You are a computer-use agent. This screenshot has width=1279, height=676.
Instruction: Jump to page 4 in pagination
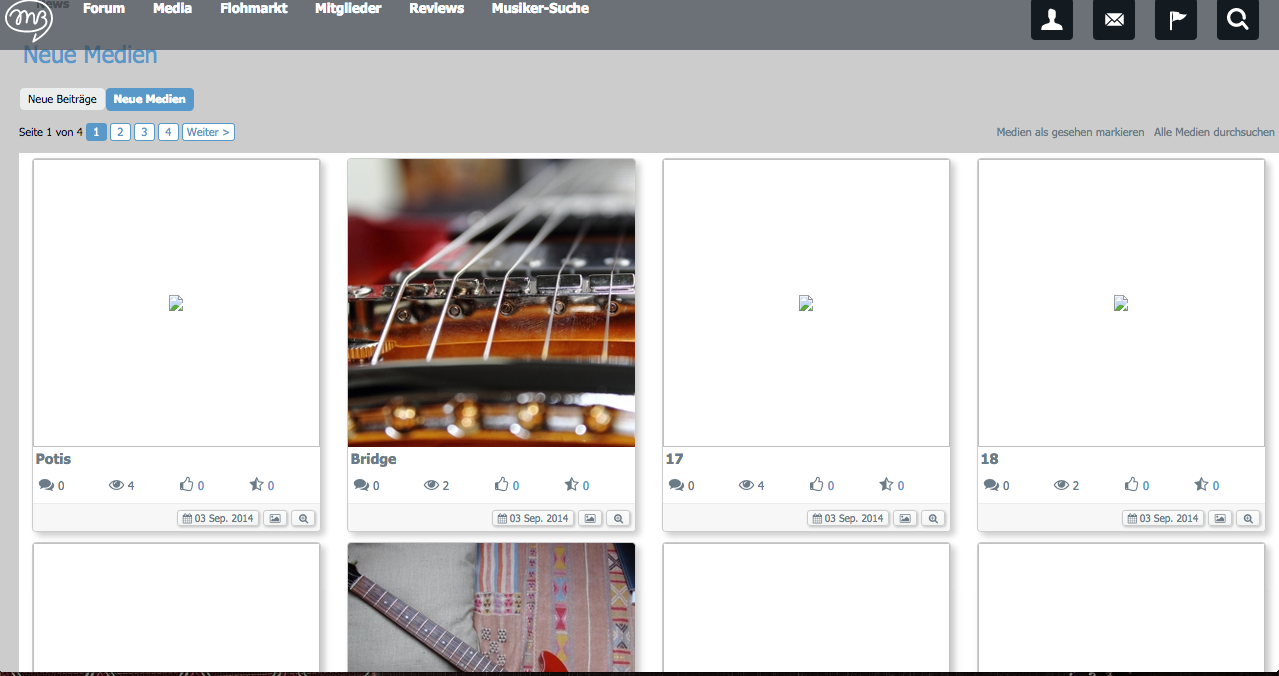pos(168,132)
